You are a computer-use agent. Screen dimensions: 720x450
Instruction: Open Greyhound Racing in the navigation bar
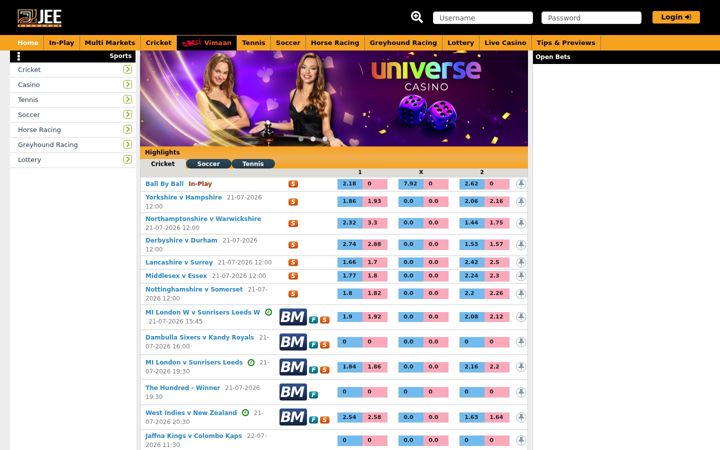[403, 43]
